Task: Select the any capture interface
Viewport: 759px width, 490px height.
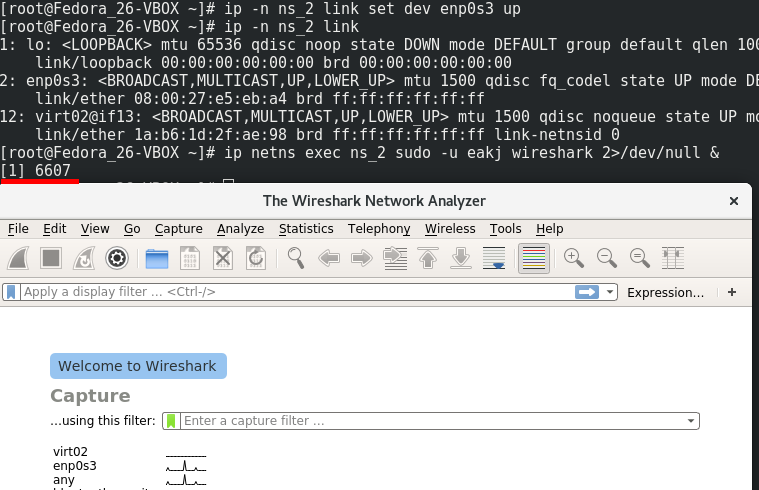Action: (x=64, y=480)
